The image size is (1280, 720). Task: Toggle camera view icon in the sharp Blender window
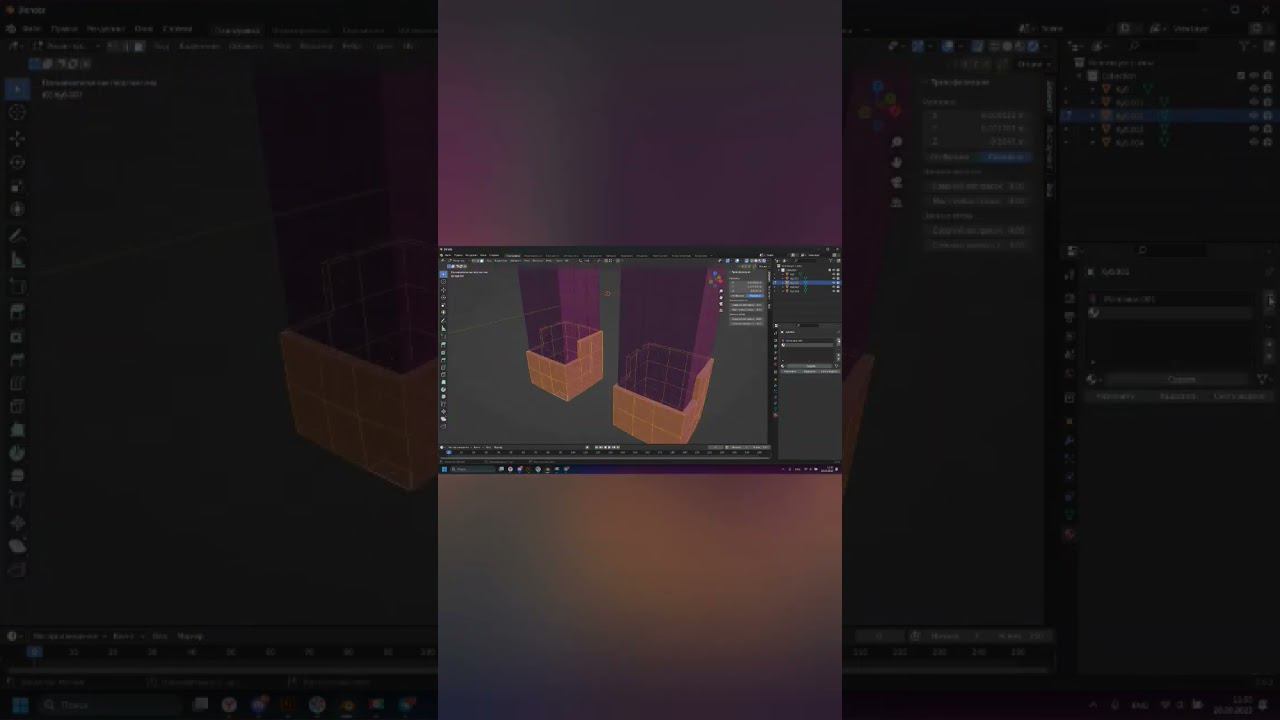pos(721,304)
